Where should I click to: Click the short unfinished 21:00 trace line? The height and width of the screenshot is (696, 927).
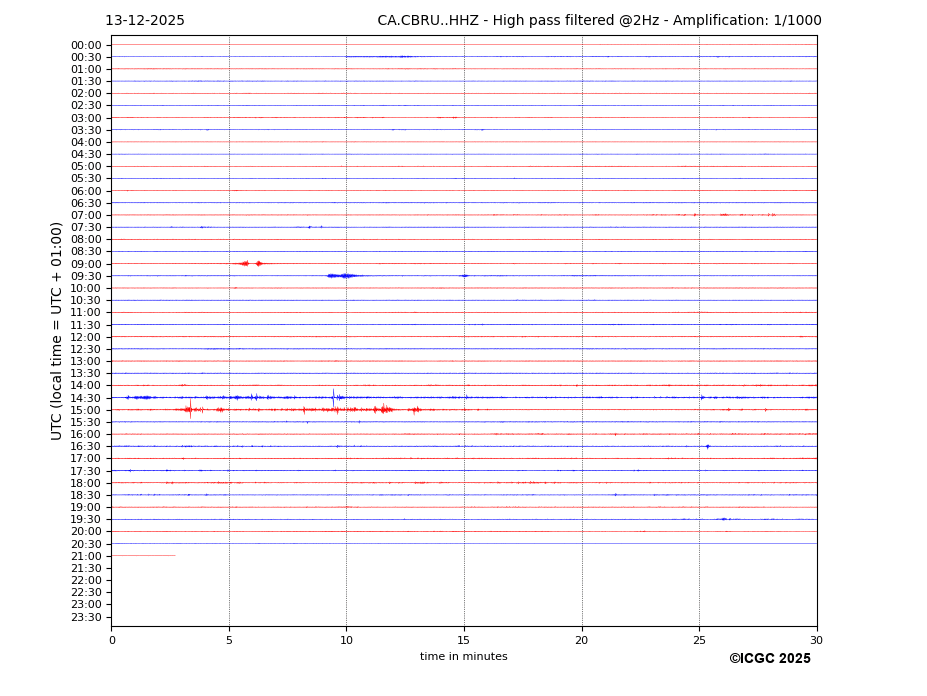143,556
